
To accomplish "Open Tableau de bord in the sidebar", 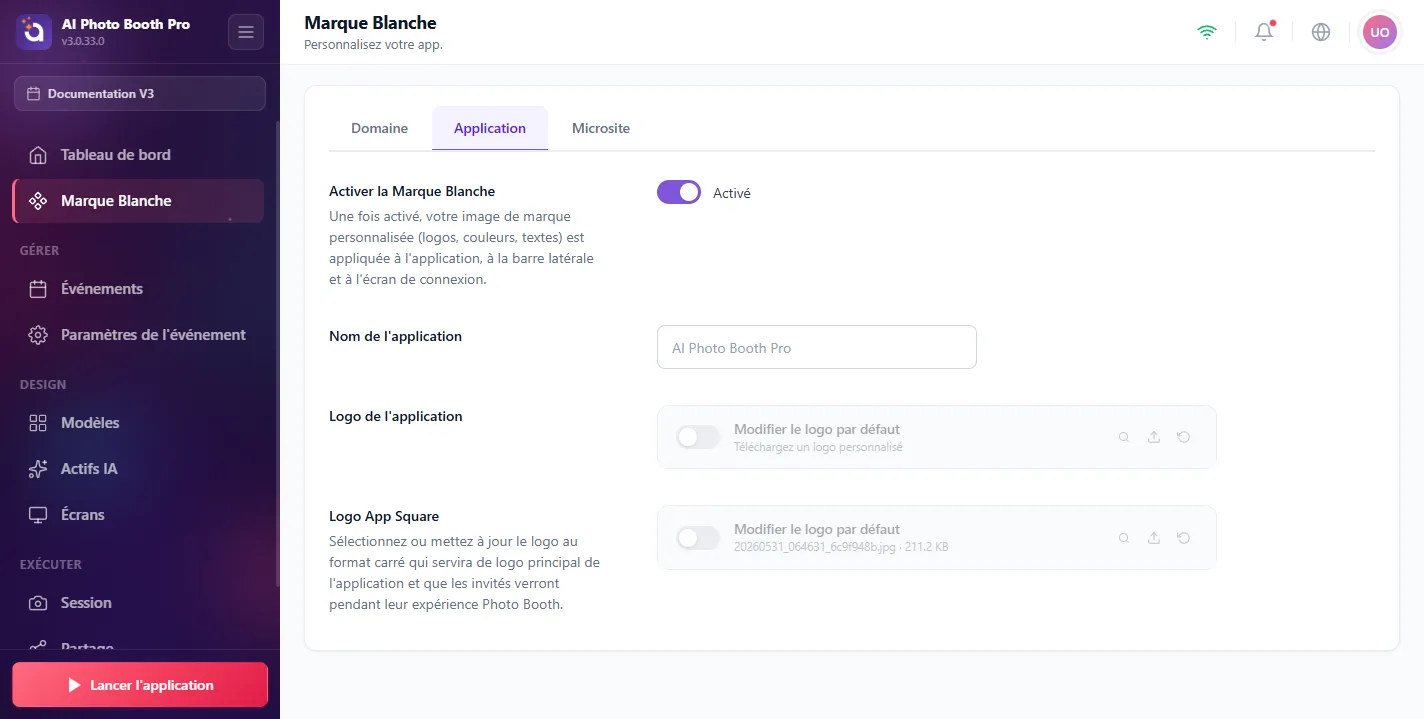I will click(x=138, y=155).
